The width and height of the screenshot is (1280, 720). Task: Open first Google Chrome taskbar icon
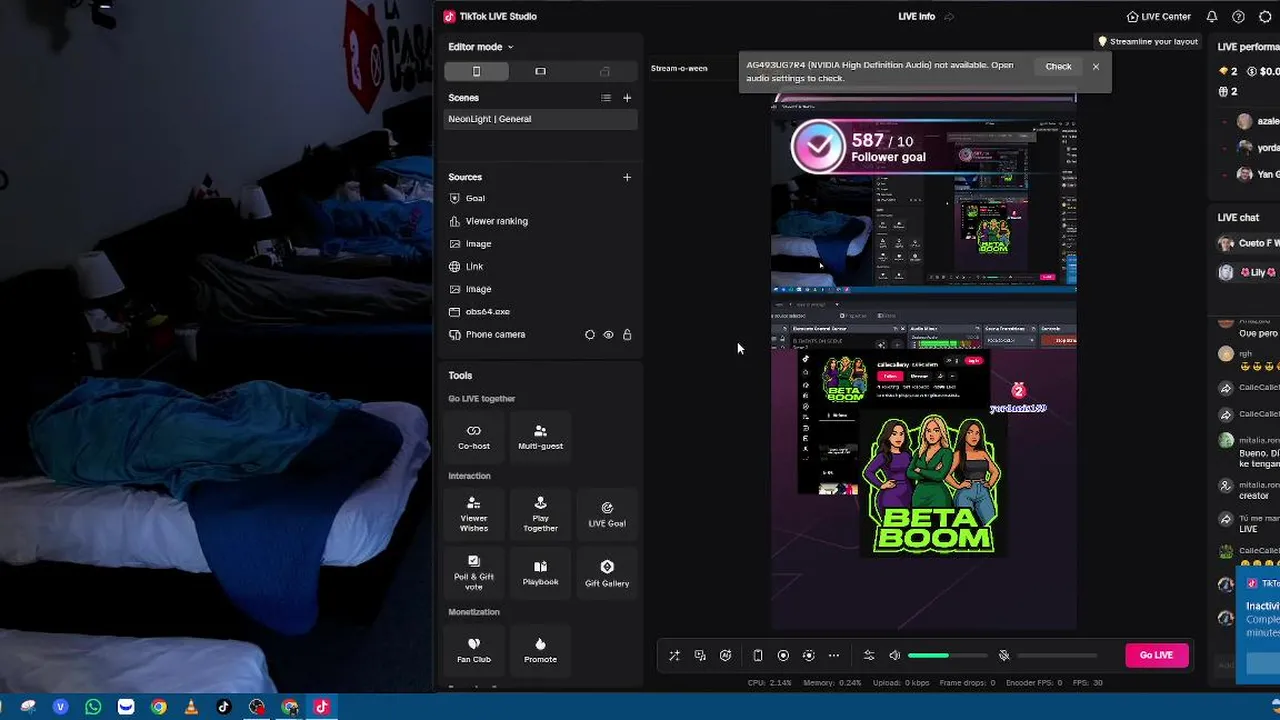[x=158, y=707]
